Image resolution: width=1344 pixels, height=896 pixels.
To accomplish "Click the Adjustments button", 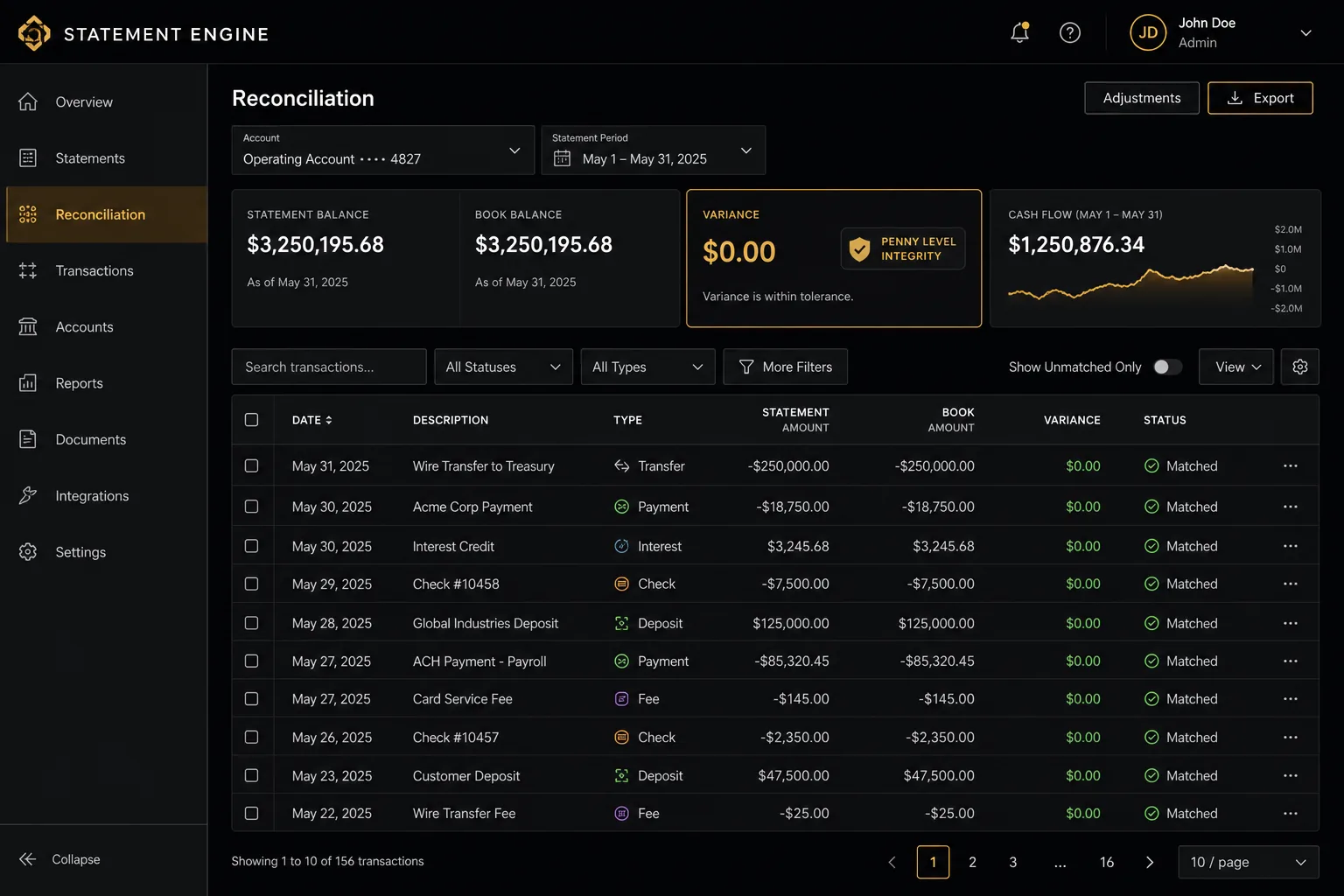I will [1142, 98].
